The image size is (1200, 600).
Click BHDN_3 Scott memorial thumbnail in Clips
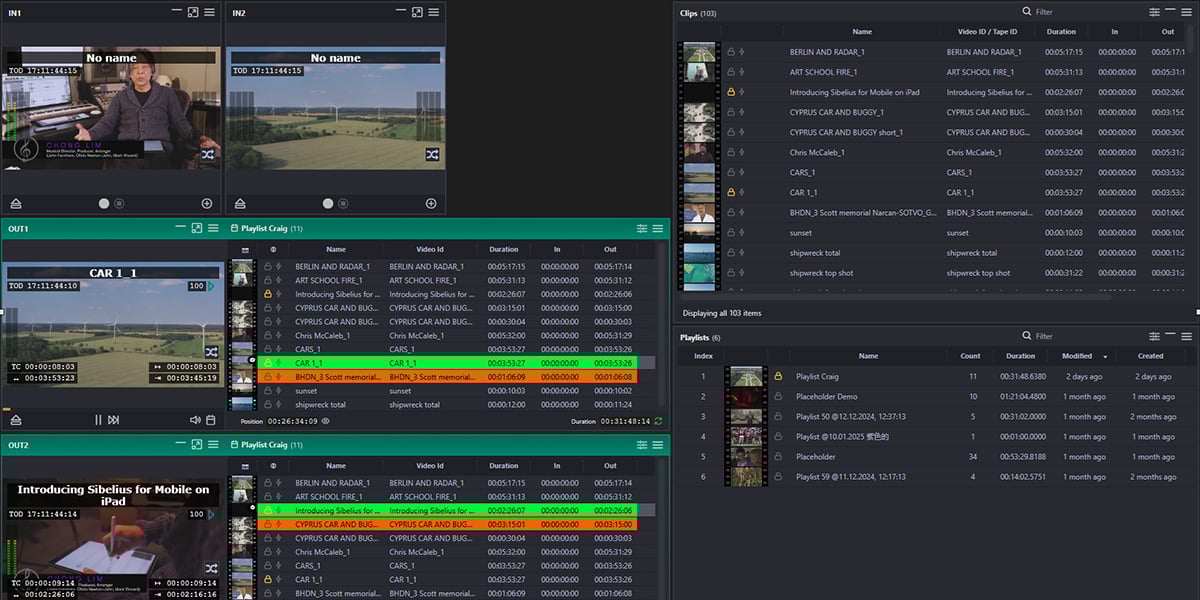(699, 212)
